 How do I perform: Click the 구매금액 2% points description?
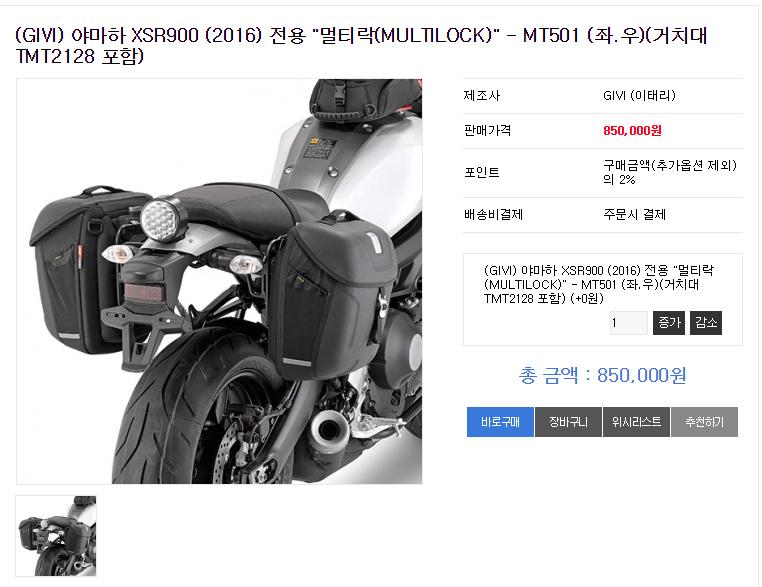(x=670, y=173)
